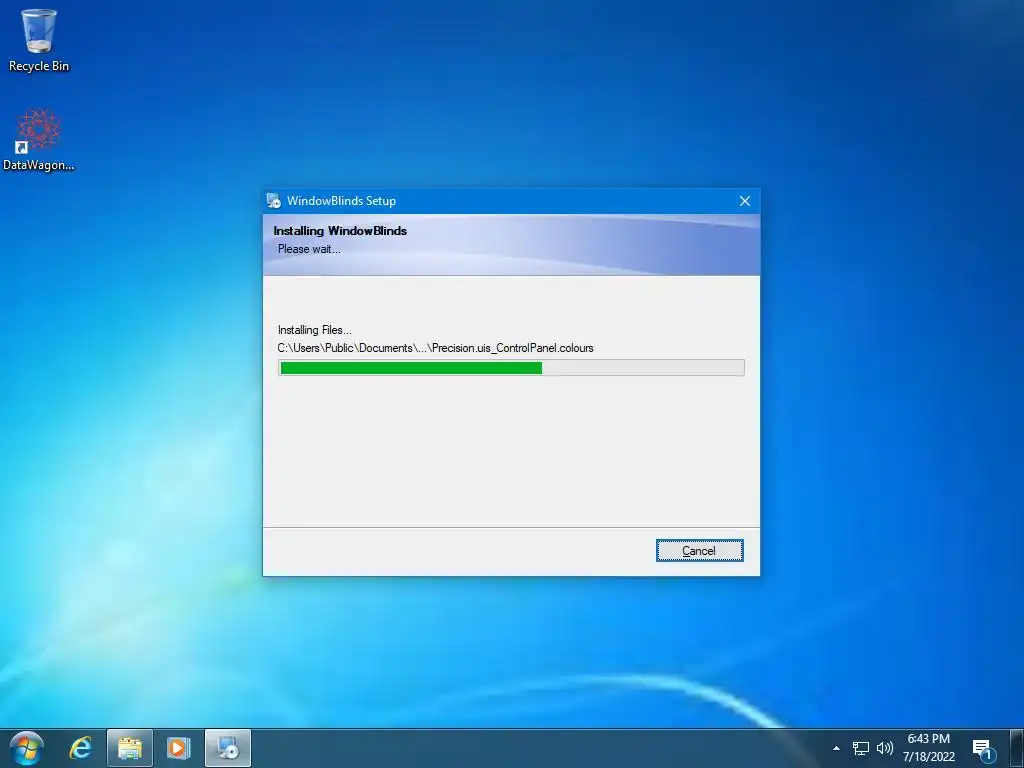The height and width of the screenshot is (768, 1024).
Task: Click the "Installing WindowBlinds" heading
Action: coord(340,231)
